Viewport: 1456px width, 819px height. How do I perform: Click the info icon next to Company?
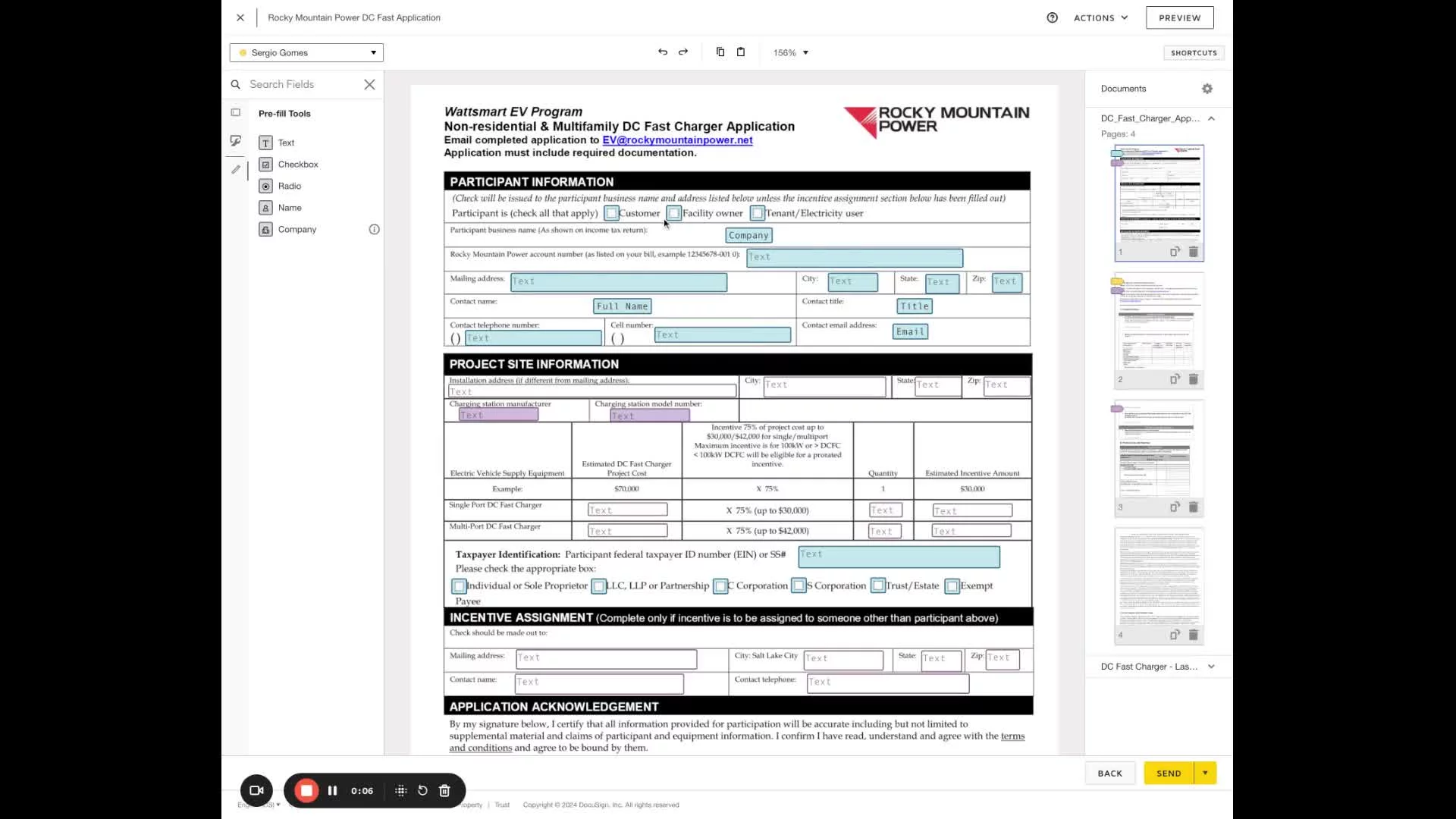374,229
